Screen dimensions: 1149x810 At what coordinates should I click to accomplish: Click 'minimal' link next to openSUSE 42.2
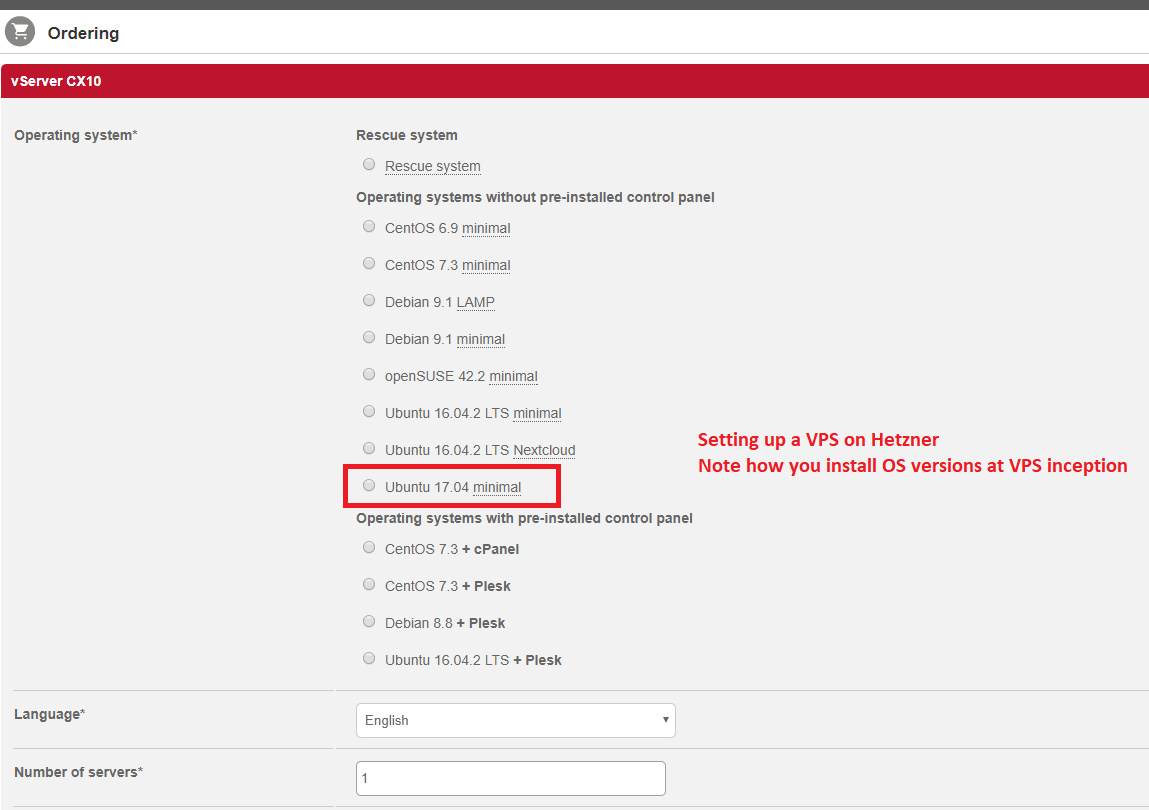click(514, 376)
